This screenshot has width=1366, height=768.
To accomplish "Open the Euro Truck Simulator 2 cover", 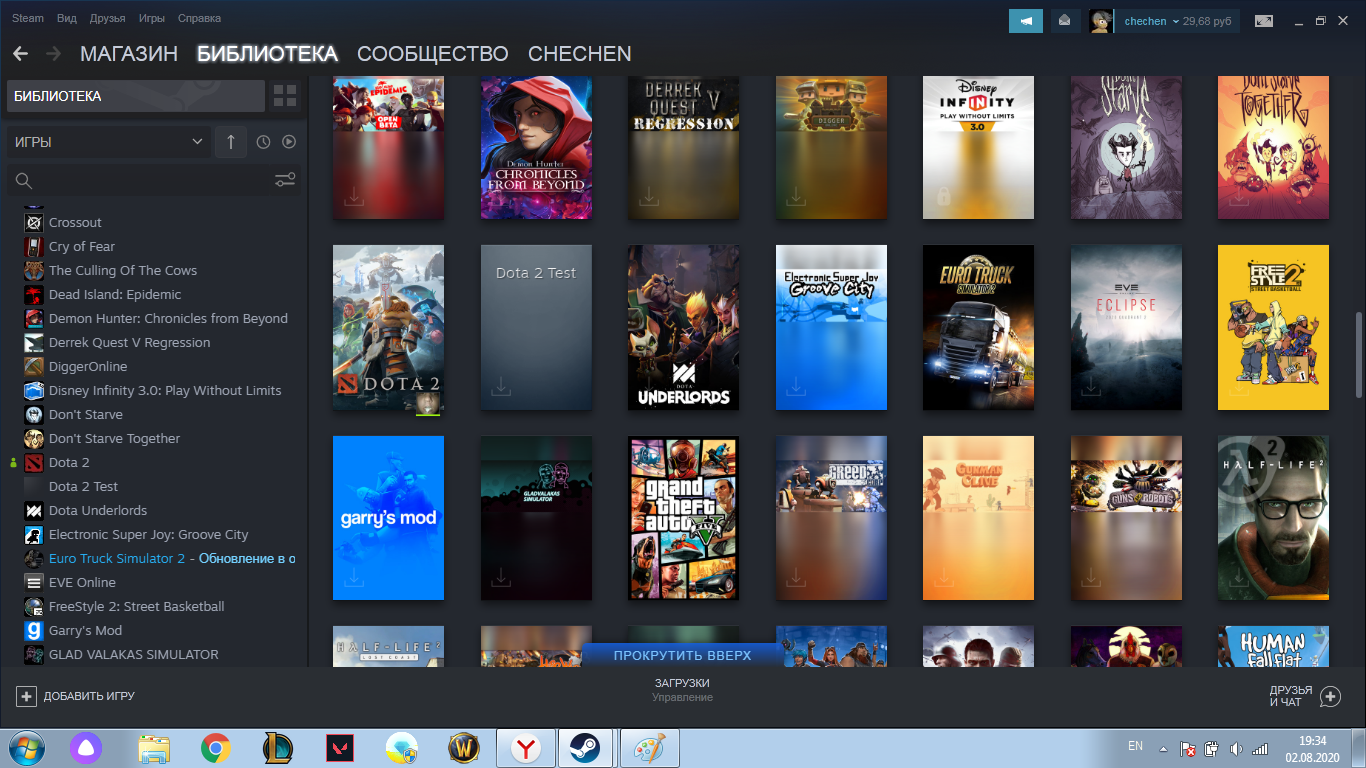I will click(x=978, y=328).
